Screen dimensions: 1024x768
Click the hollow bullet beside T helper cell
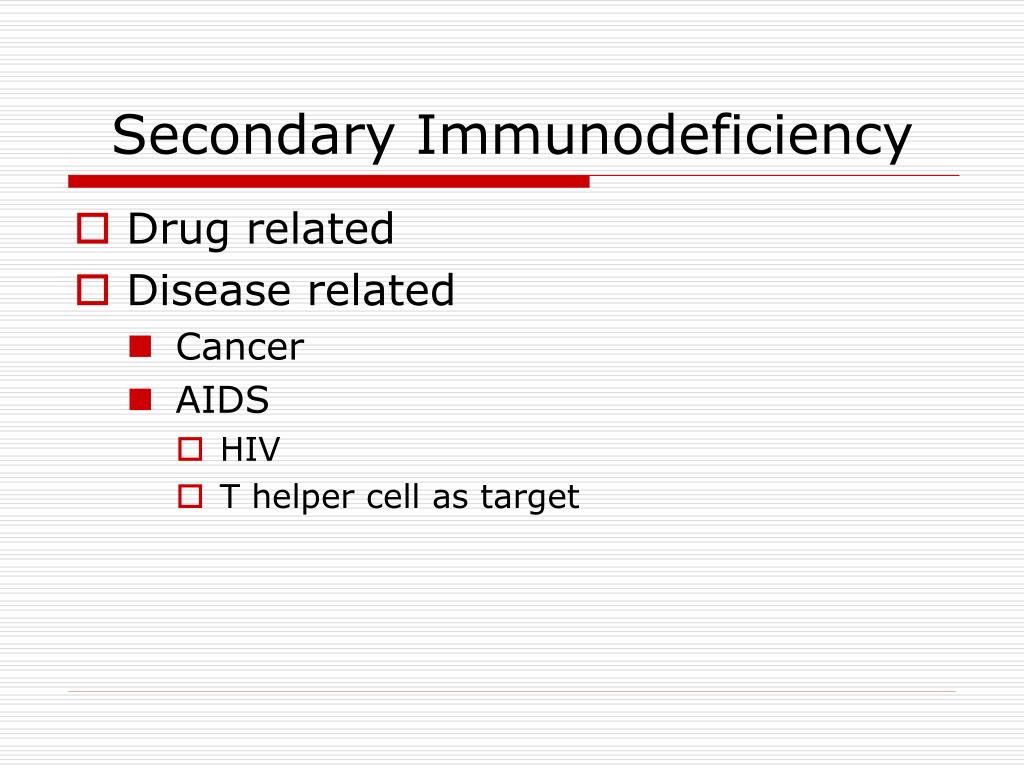(x=190, y=496)
